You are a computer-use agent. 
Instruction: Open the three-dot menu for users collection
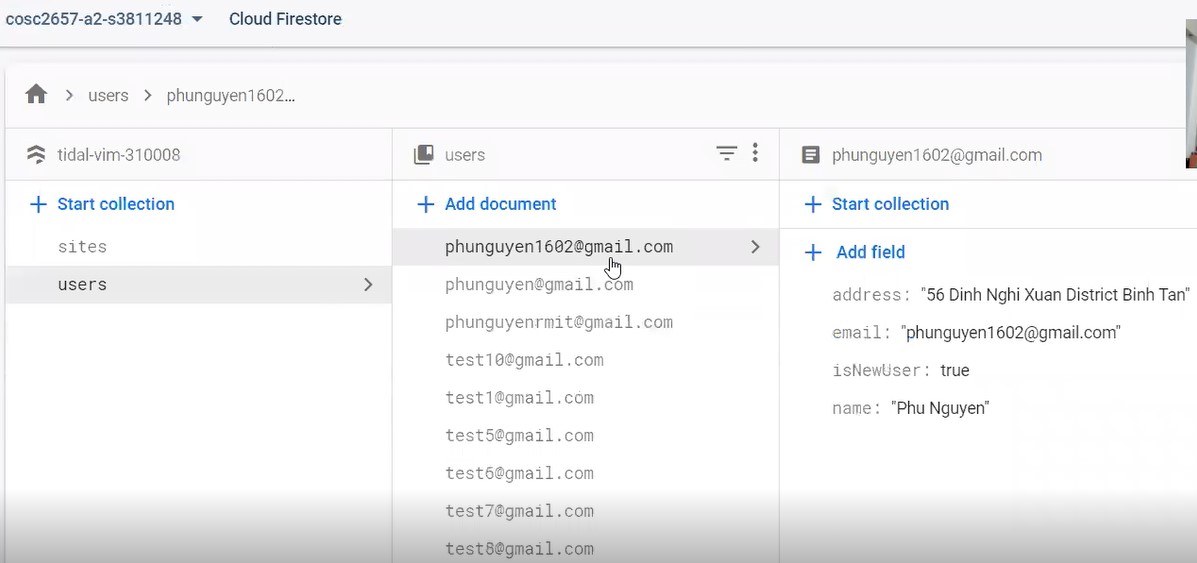pos(755,154)
